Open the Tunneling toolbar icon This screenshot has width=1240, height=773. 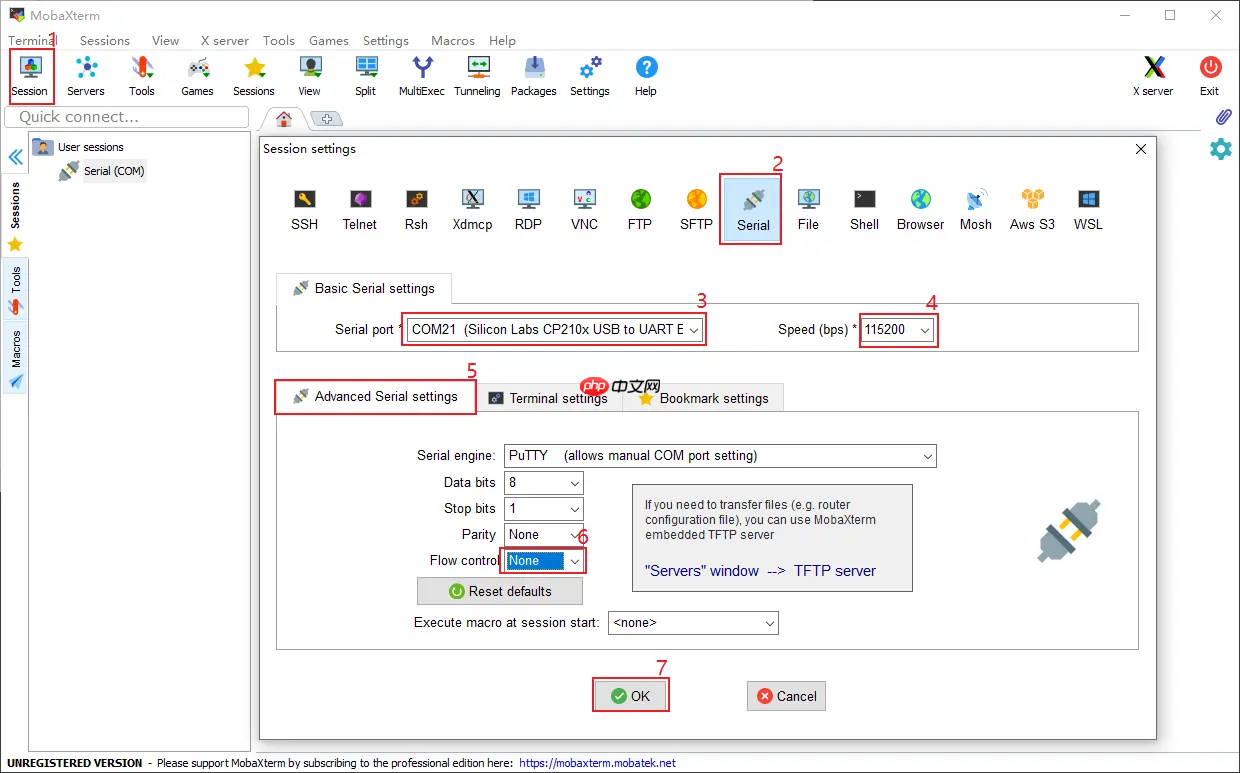(x=478, y=76)
